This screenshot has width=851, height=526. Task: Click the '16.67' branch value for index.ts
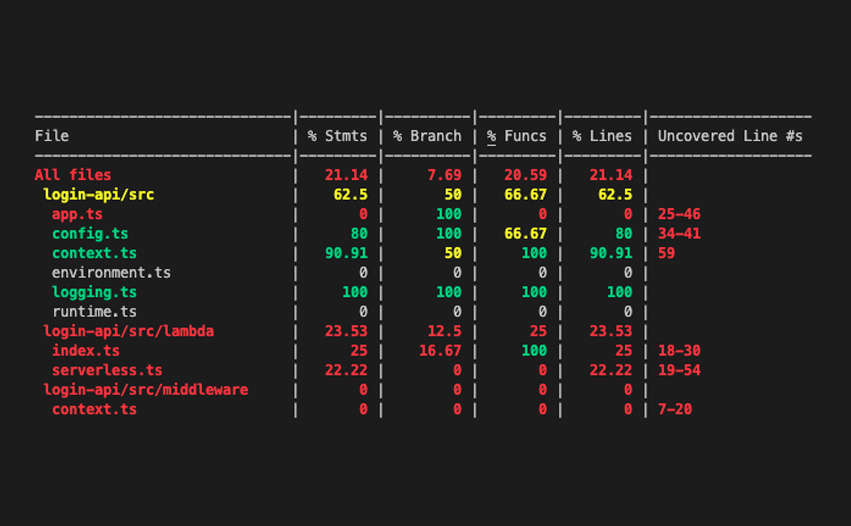point(440,351)
